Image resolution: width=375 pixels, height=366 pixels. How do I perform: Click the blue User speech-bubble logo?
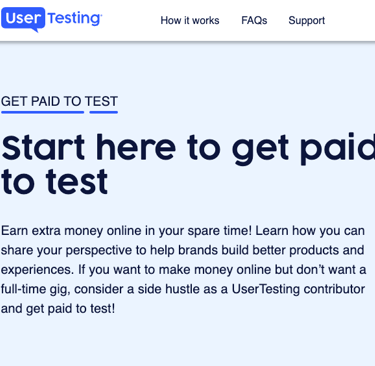(23, 19)
